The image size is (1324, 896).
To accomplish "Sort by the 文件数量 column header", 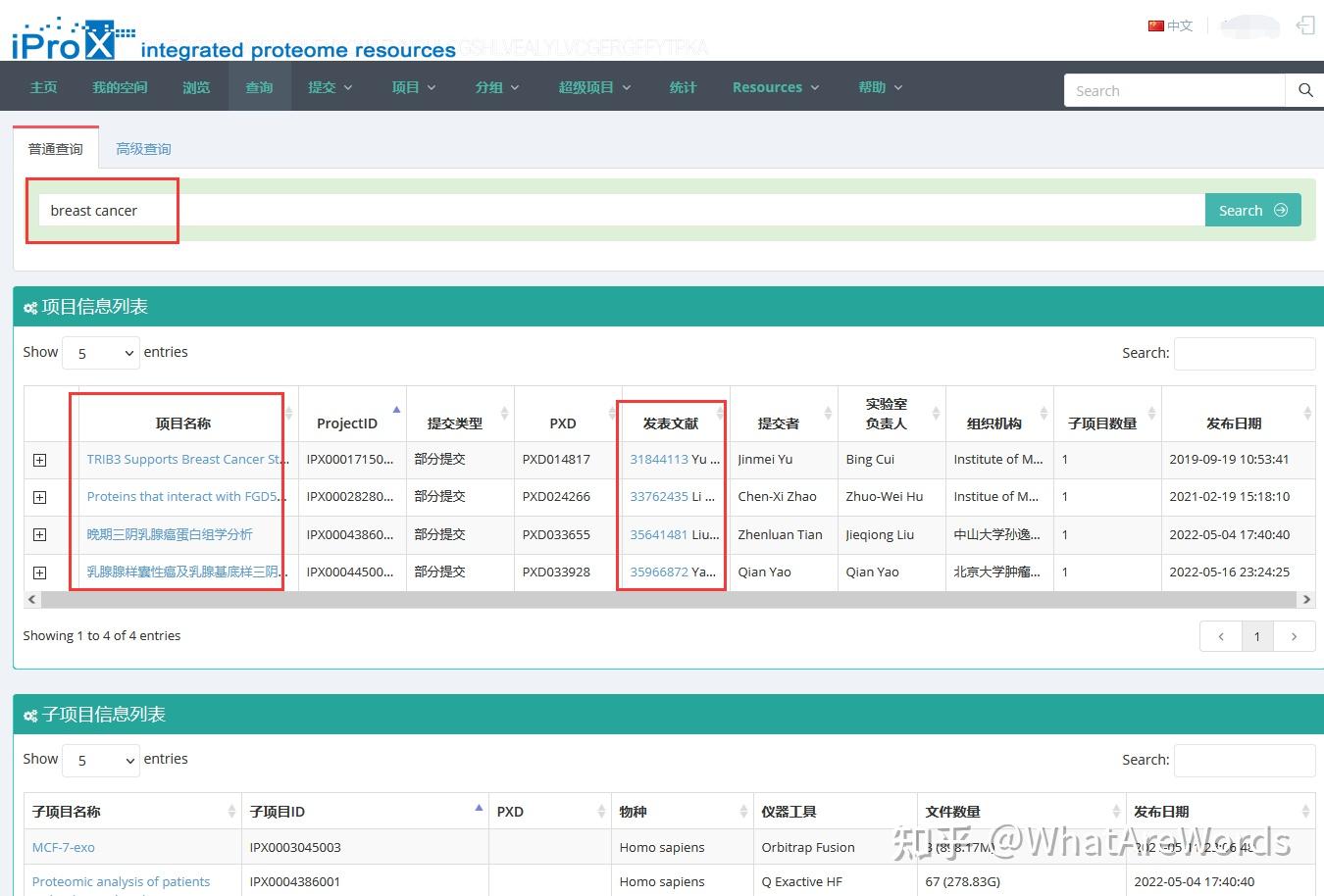I will tap(953, 812).
